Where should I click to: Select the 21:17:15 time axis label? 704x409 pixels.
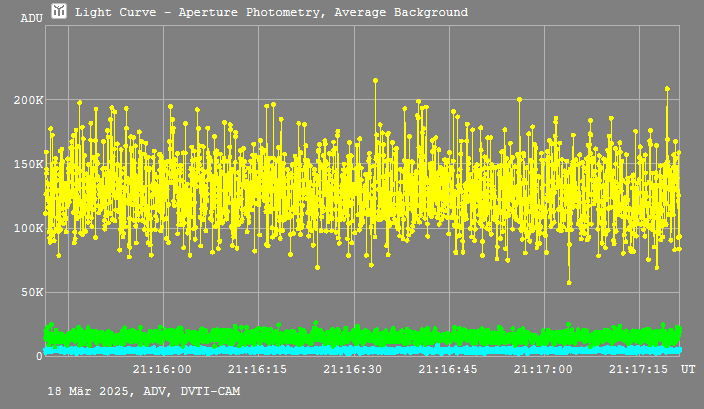pyautogui.click(x=638, y=369)
